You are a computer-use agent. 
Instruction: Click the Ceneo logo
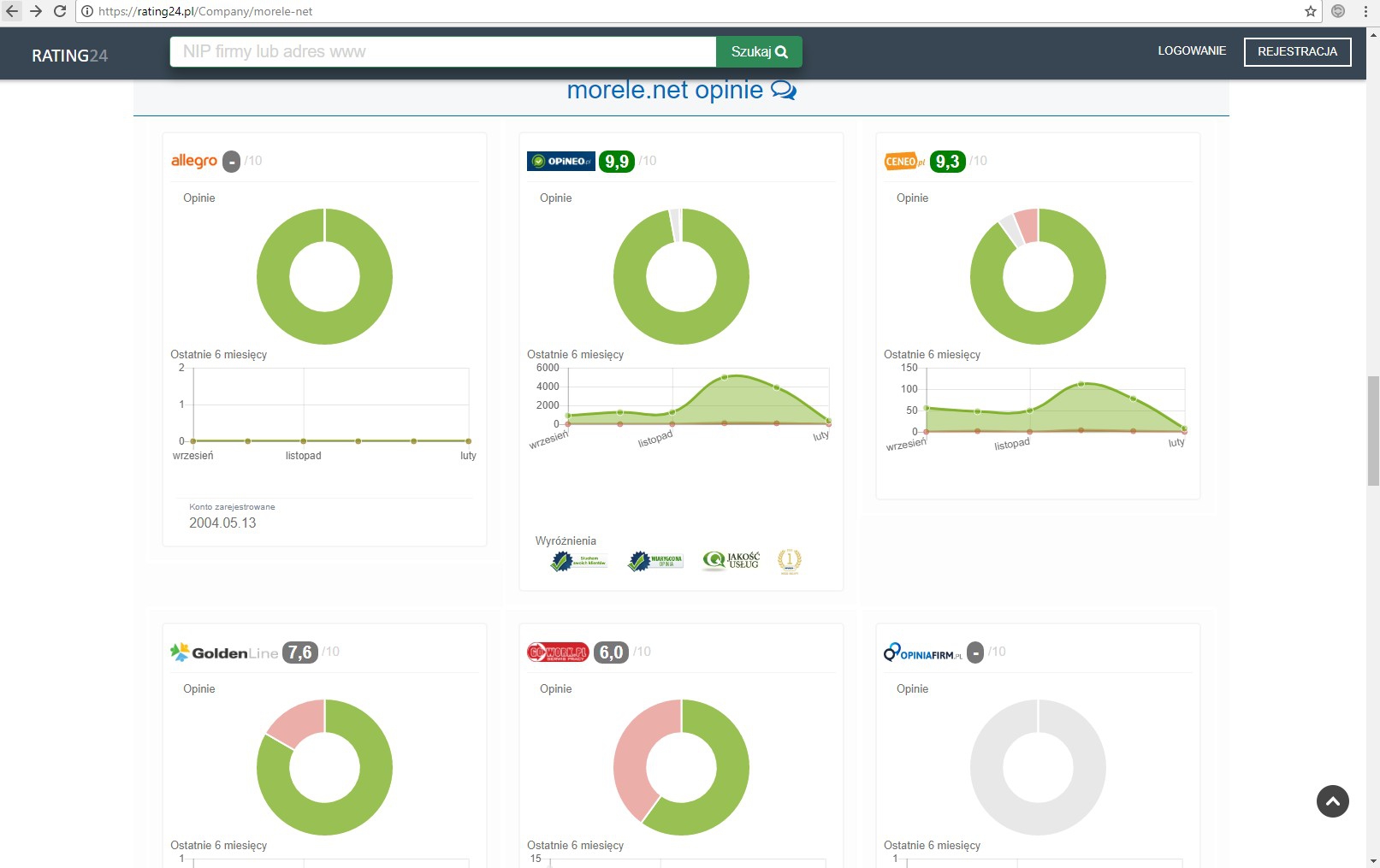click(905, 161)
